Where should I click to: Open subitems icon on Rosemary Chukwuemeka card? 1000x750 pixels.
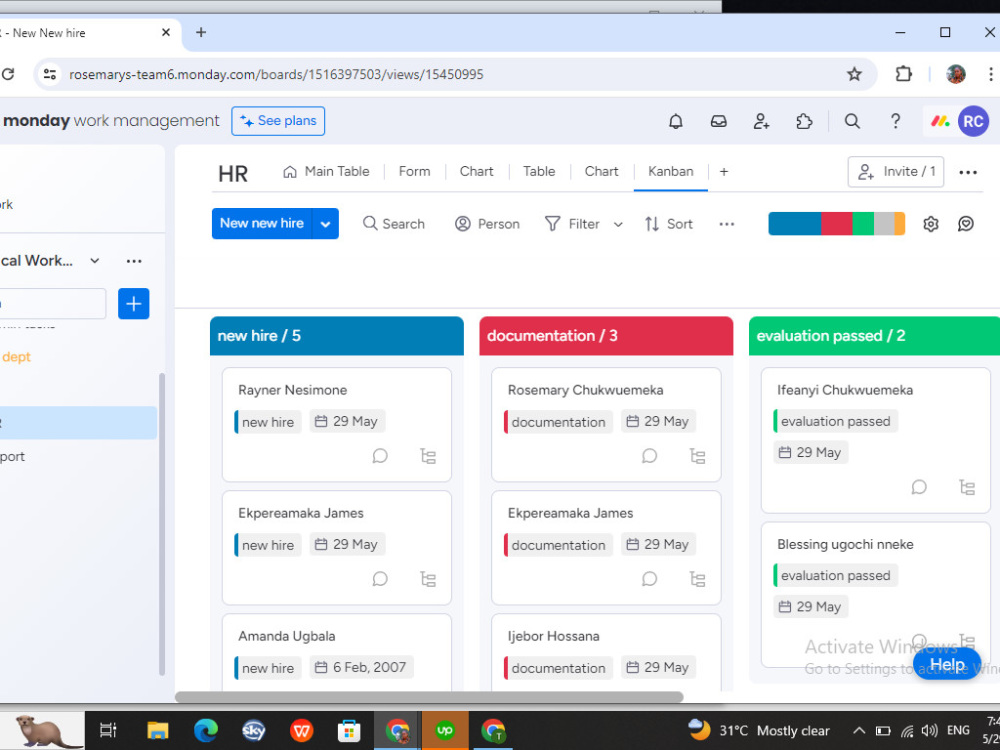click(698, 456)
